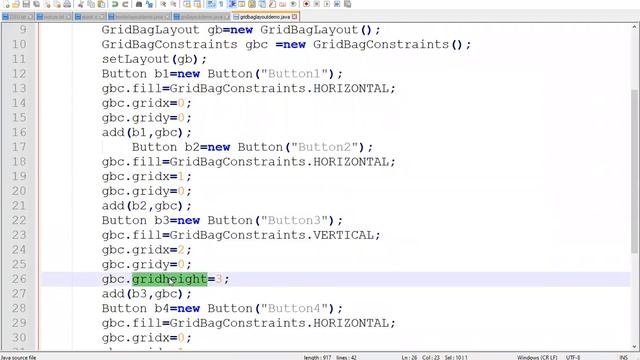Click gbc.gridx=2; on line 24
Screen dimensions: 640x360
click(147, 250)
